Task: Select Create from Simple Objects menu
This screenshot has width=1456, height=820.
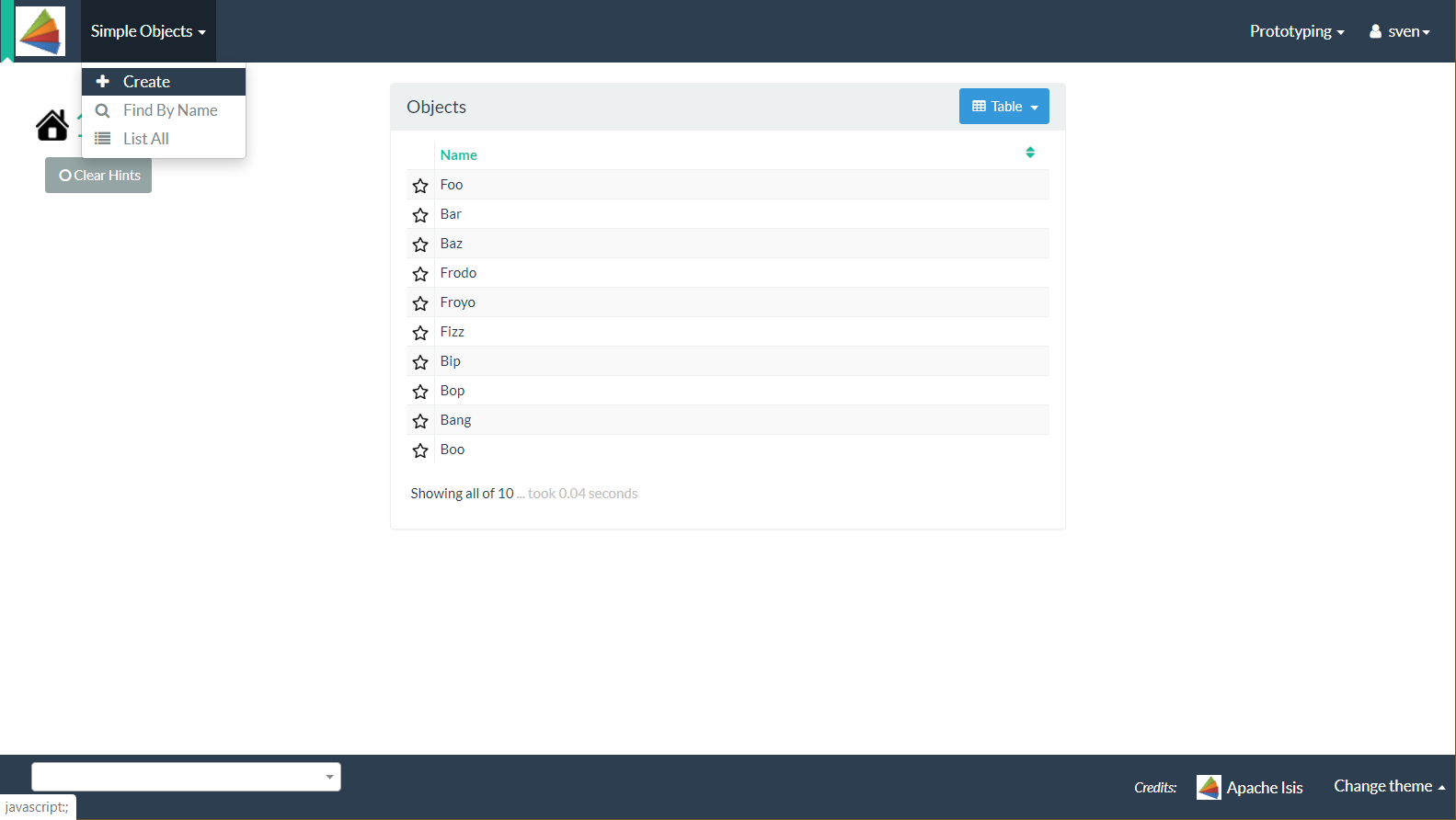Action: (146, 82)
